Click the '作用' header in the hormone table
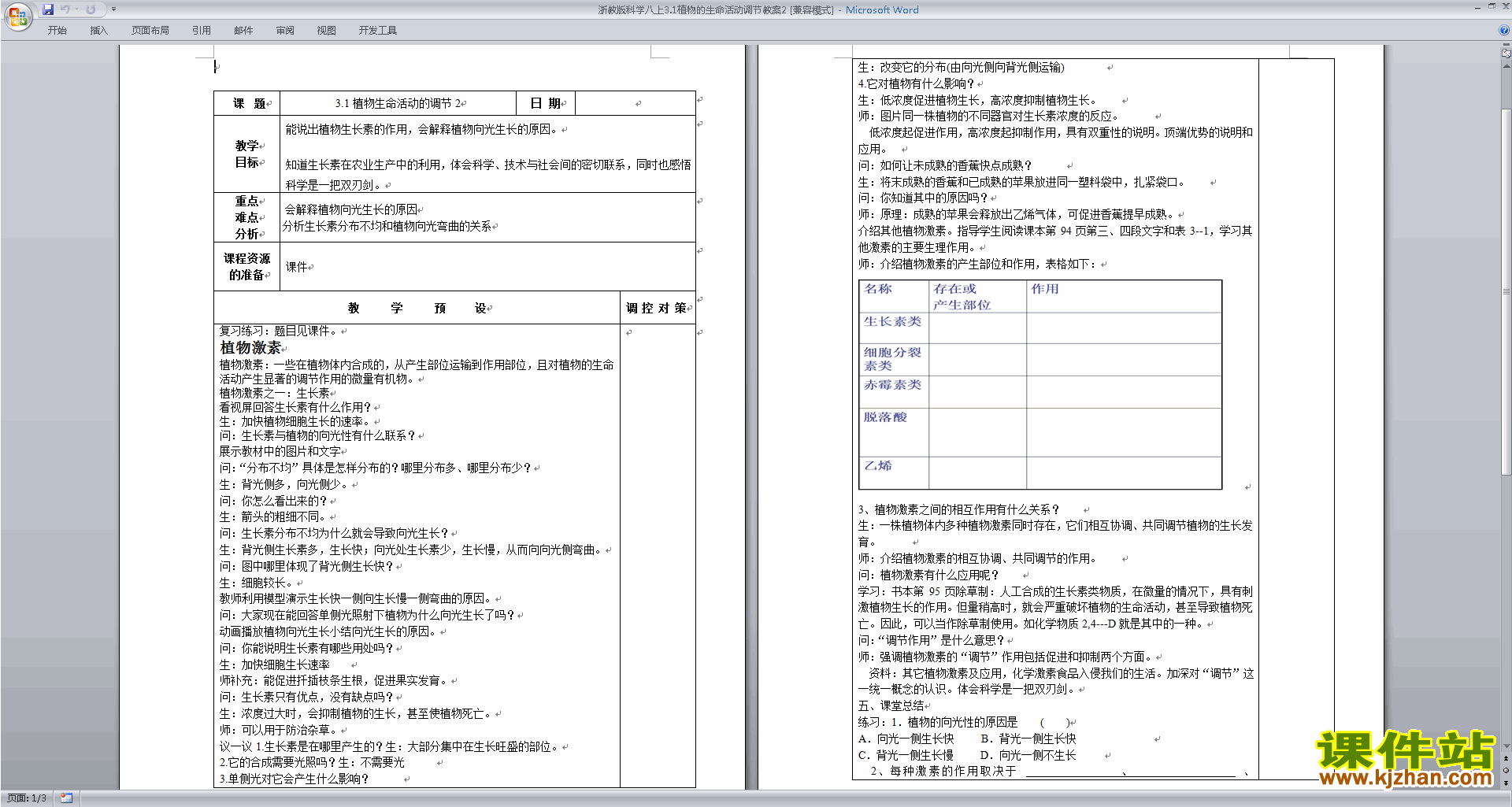 tap(1045, 289)
